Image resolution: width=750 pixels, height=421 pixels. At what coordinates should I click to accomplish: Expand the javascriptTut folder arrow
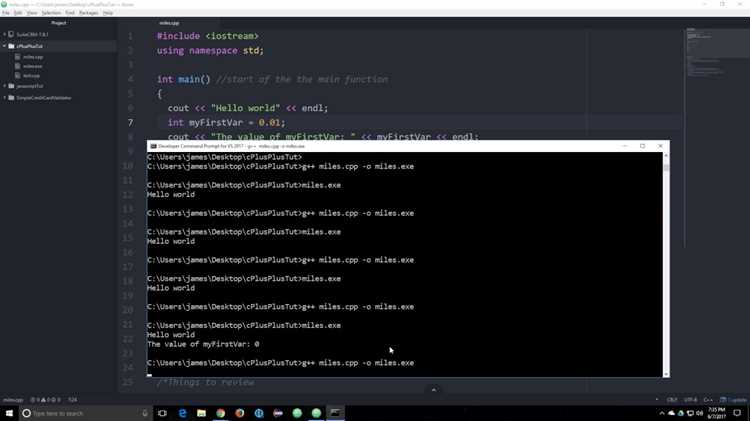click(5, 86)
